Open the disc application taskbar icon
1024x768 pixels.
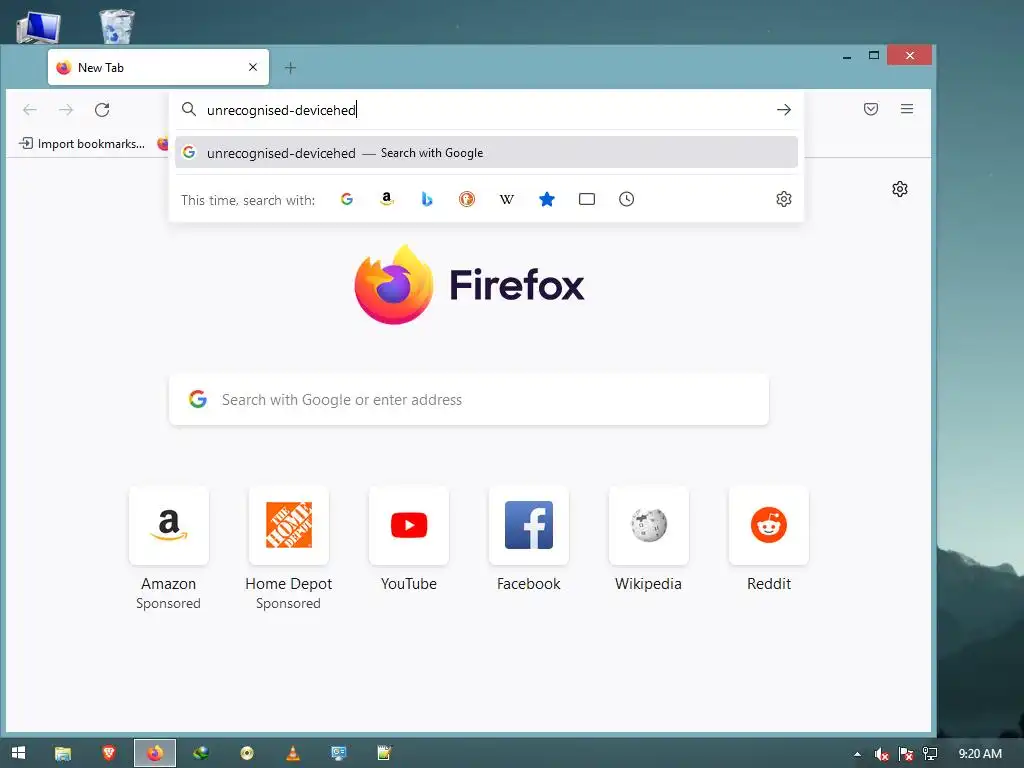pos(247,754)
